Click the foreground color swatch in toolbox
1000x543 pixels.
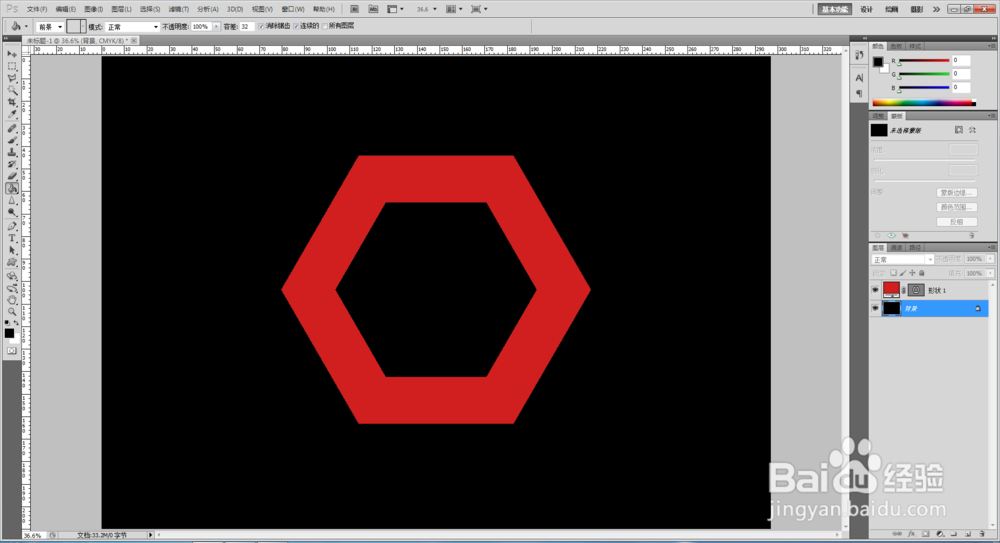[x=9, y=333]
